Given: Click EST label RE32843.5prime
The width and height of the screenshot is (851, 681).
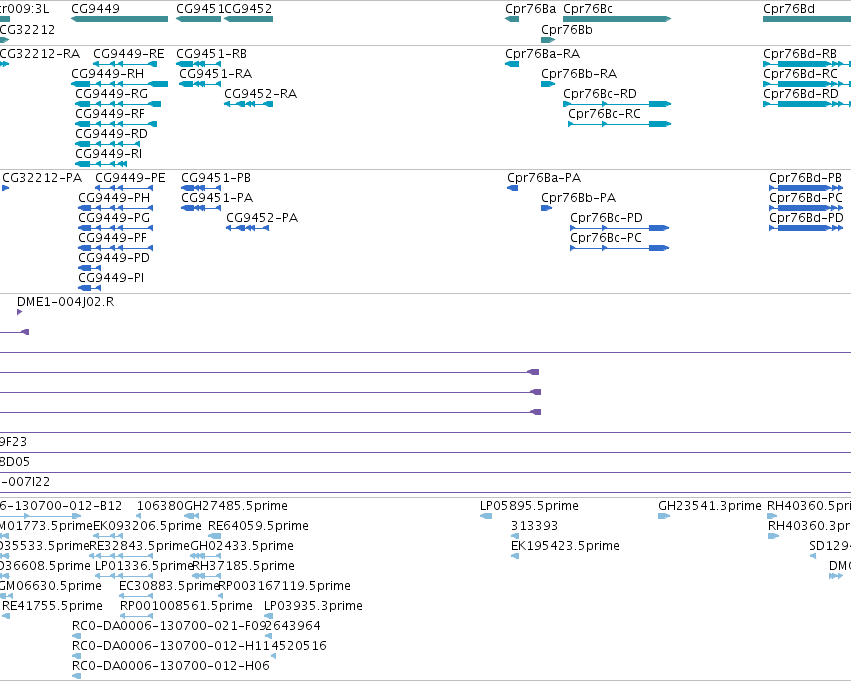Looking at the screenshot, I should [x=139, y=546].
